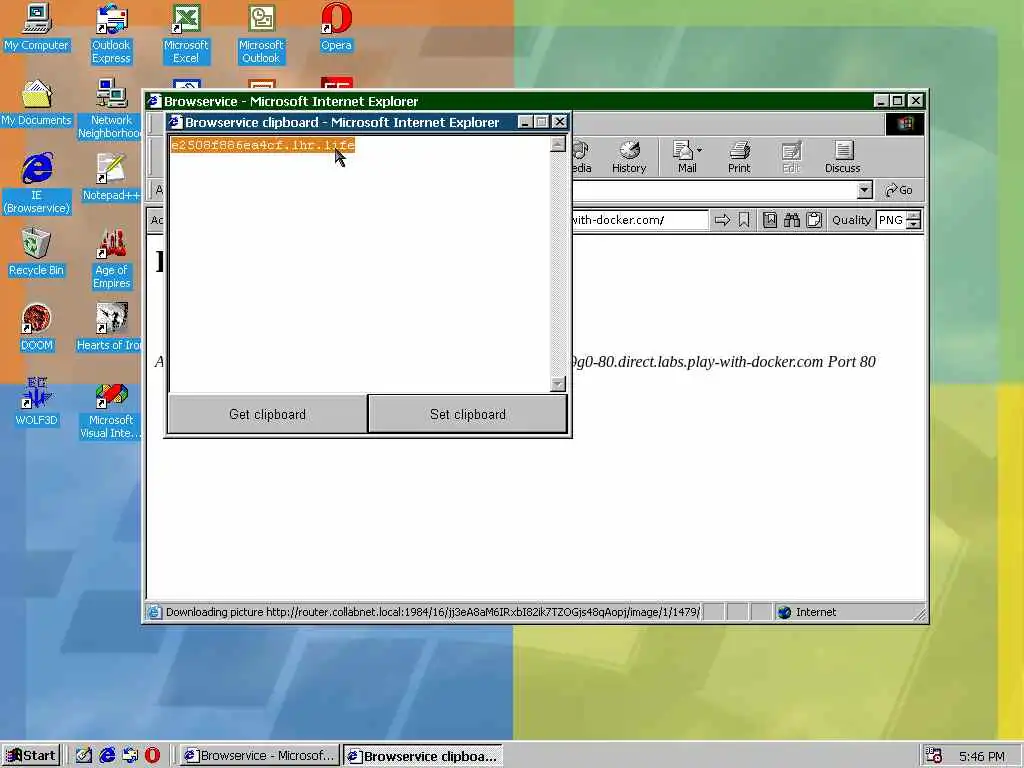
Task: Select the Outlook Express desktop icon
Action: 111,34
